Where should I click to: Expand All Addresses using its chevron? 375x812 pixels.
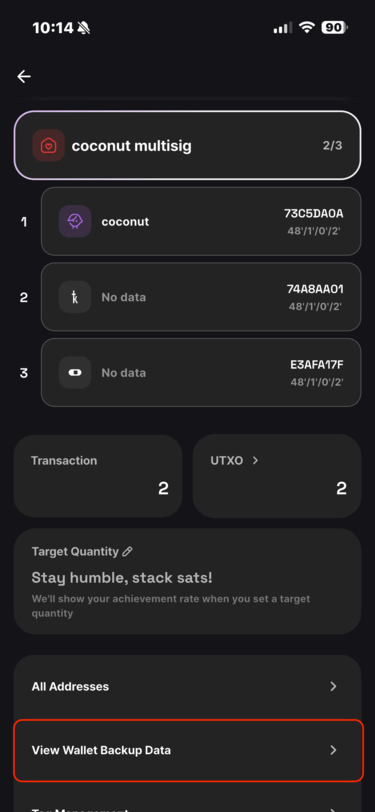[x=334, y=687]
